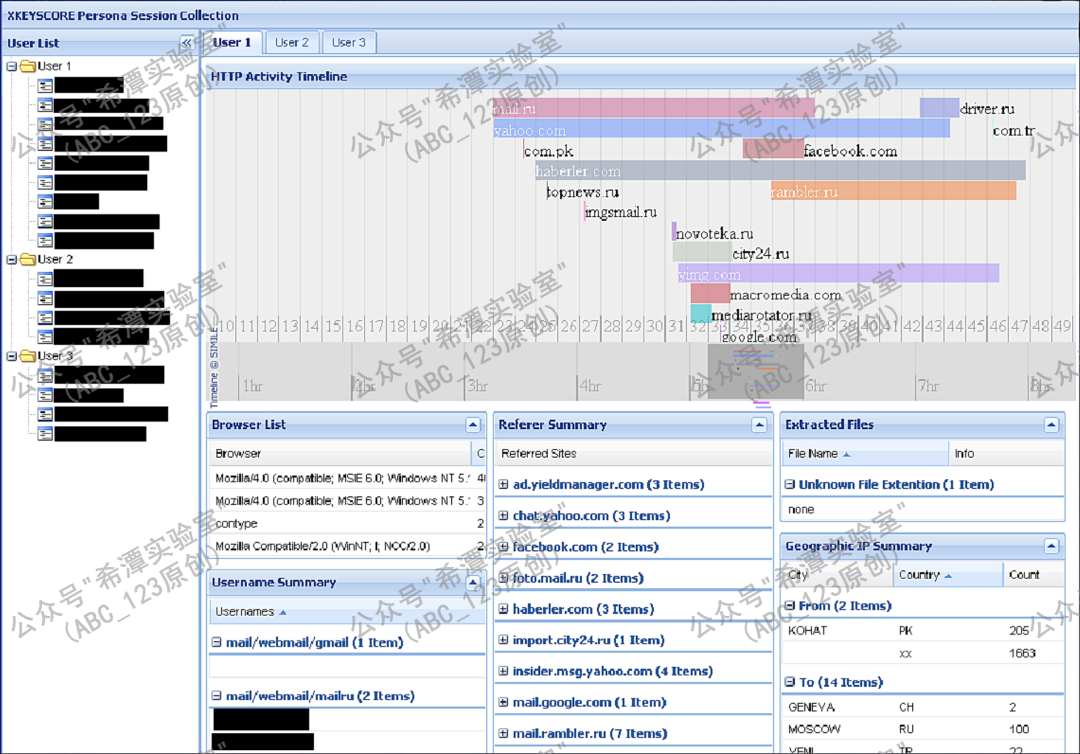This screenshot has width=1080, height=754.
Task: Sort by the Info column header
Action: click(x=1006, y=454)
